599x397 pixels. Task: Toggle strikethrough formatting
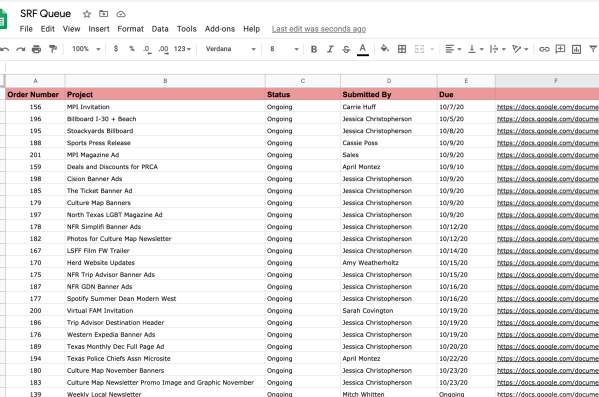coord(346,49)
